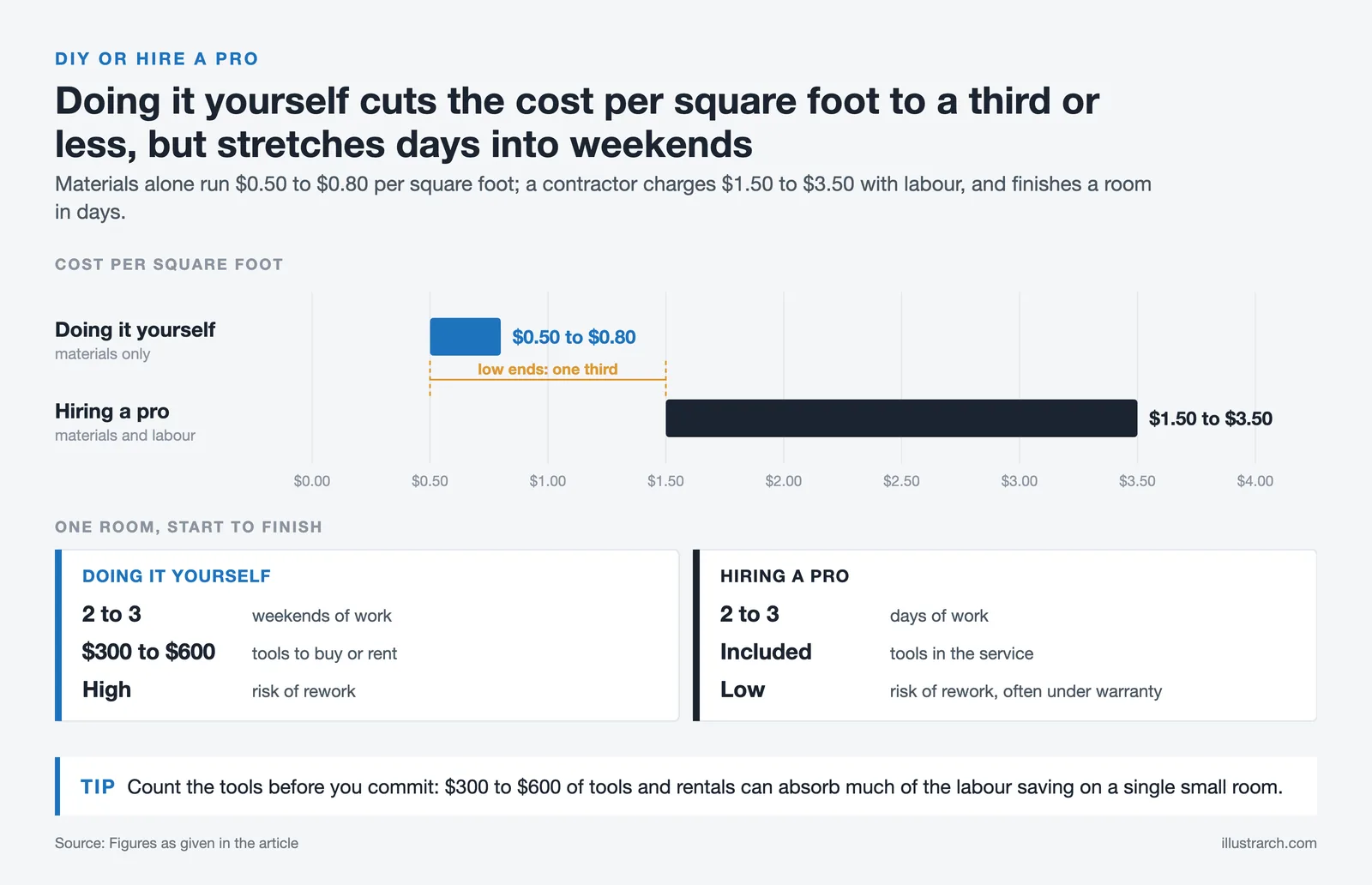Click the 'Included' tools value
1372x885 pixels.
coord(766,652)
